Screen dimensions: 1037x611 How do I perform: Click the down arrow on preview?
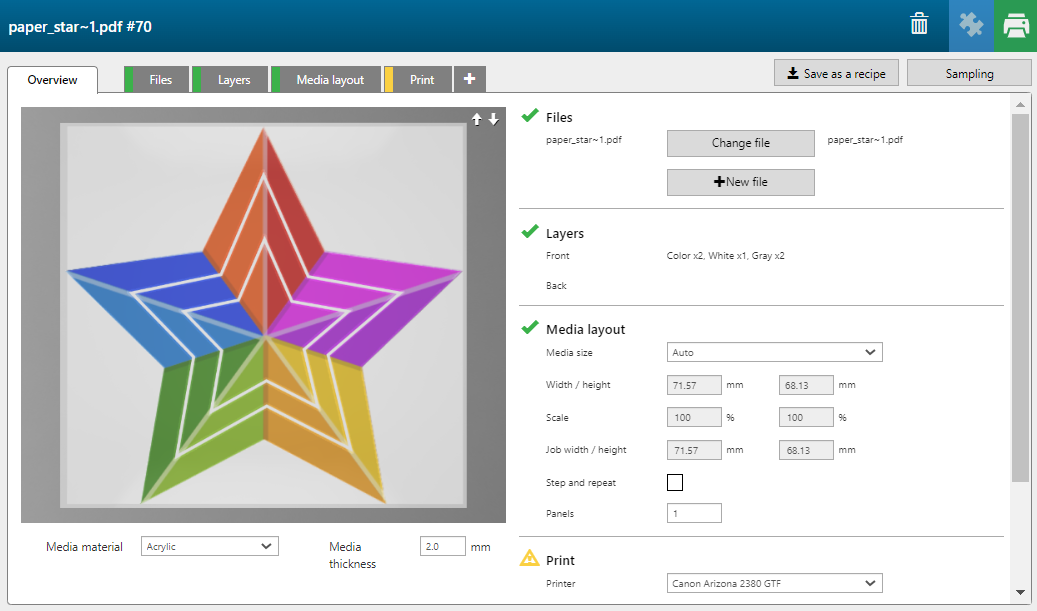[493, 119]
